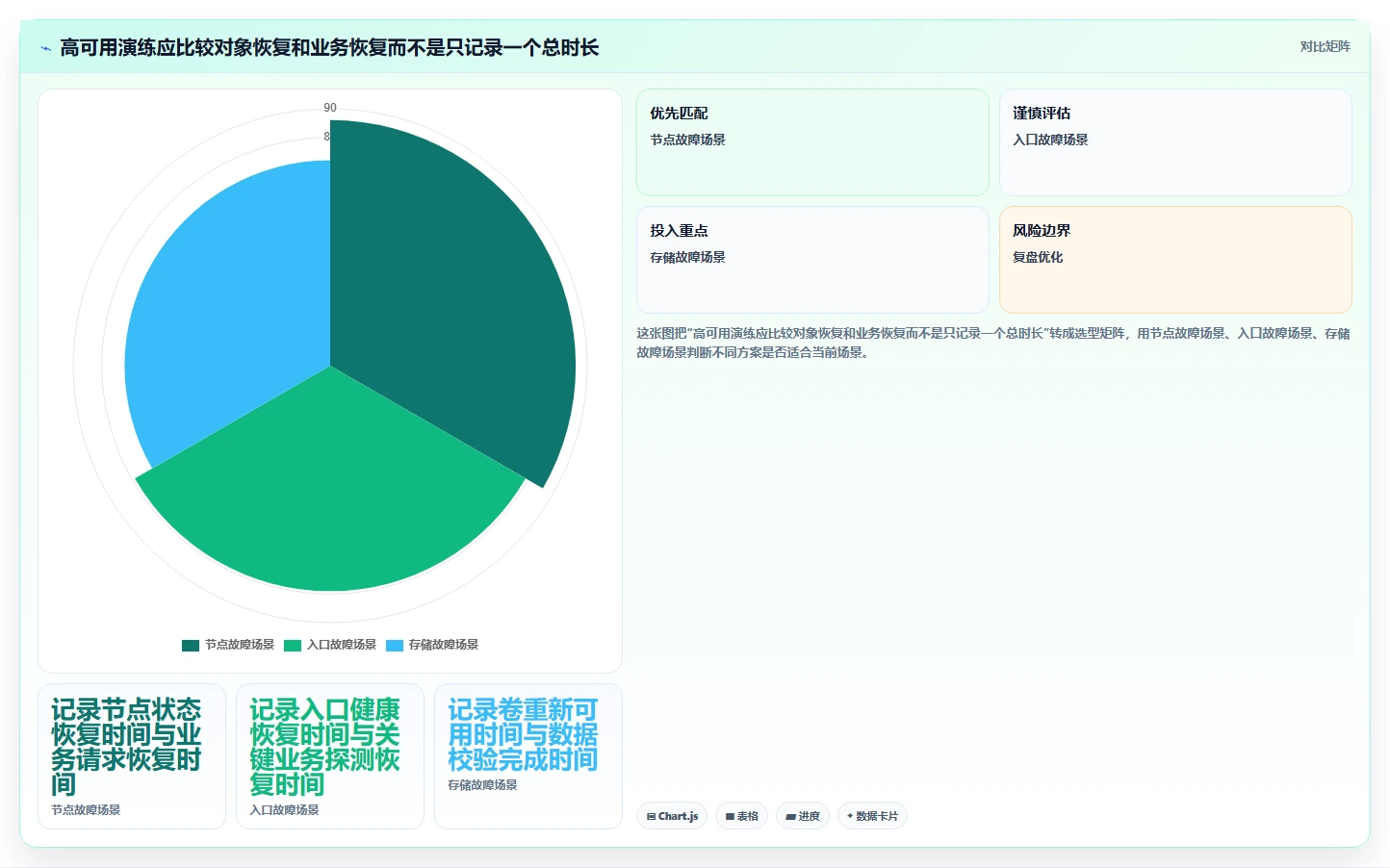This screenshot has width=1390, height=868.
Task: Click the description paragraph starting 这张图把
Action: coord(993,343)
